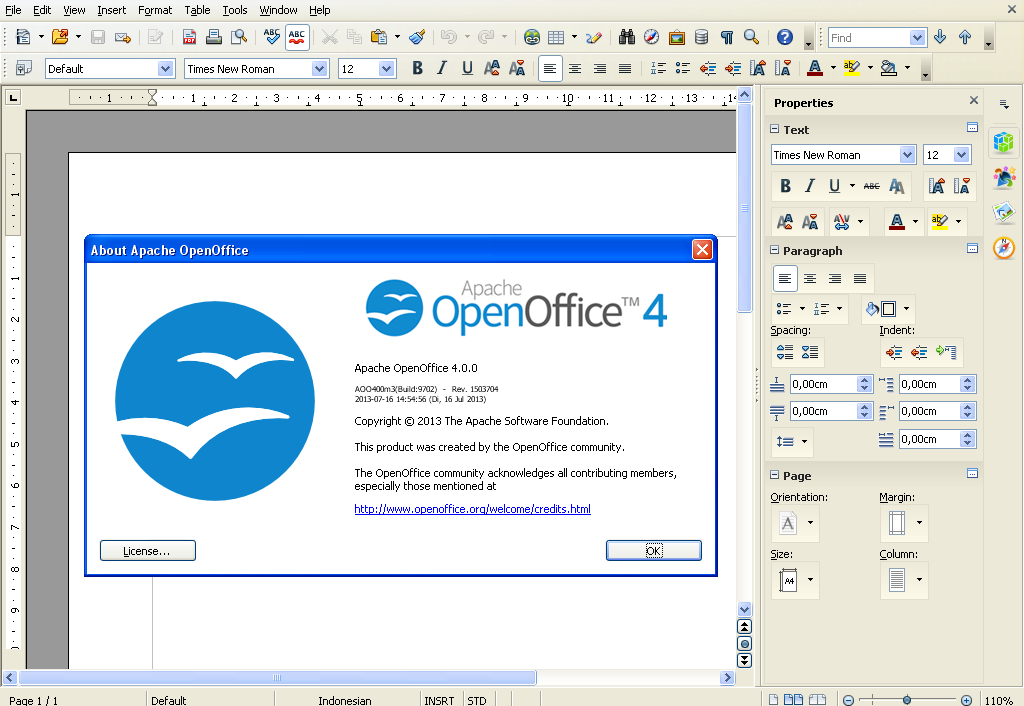The image size is (1024, 706).
Task: Click the Find Previous up arrow
Action: (x=965, y=37)
